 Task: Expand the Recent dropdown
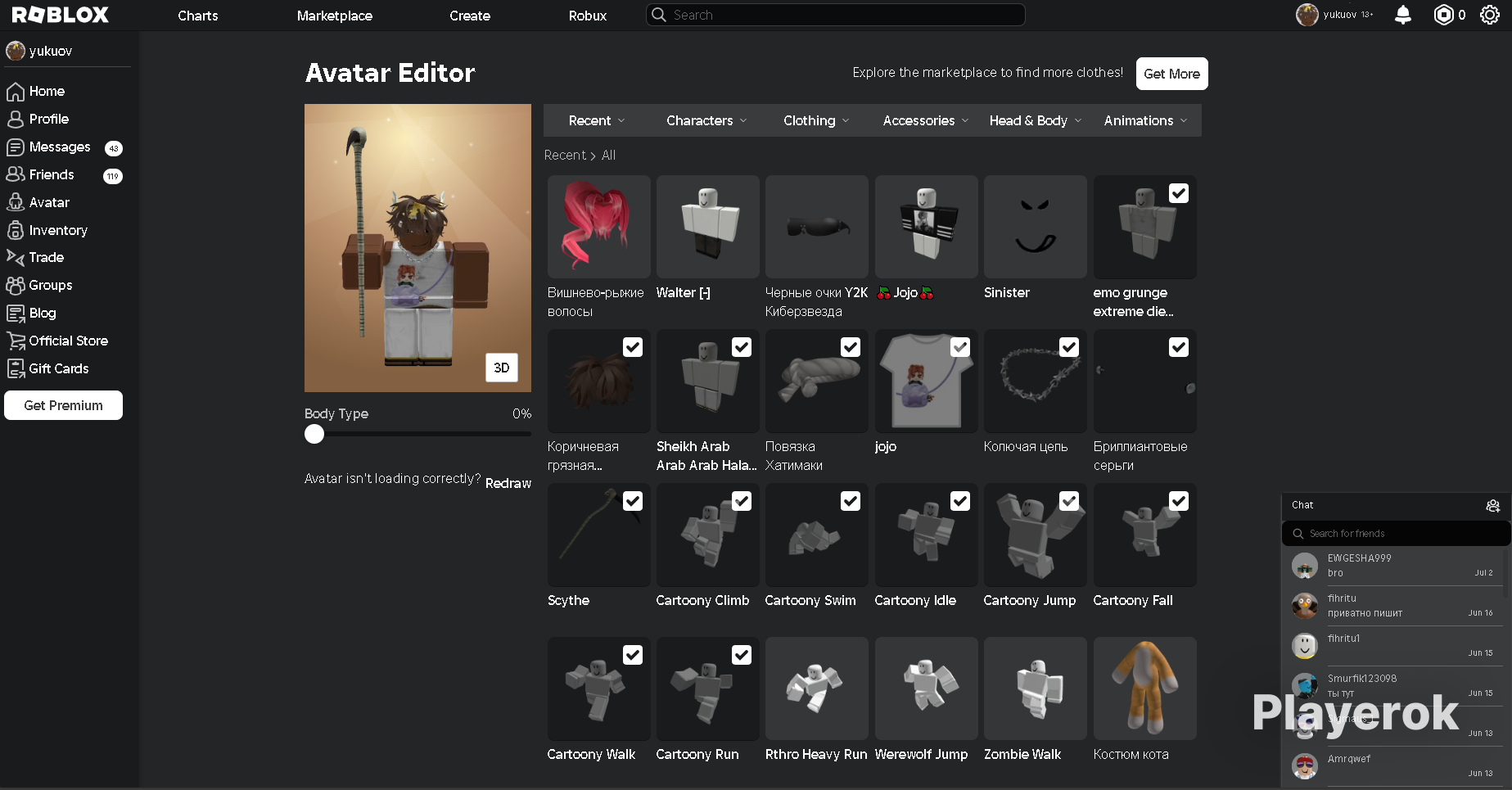point(597,120)
